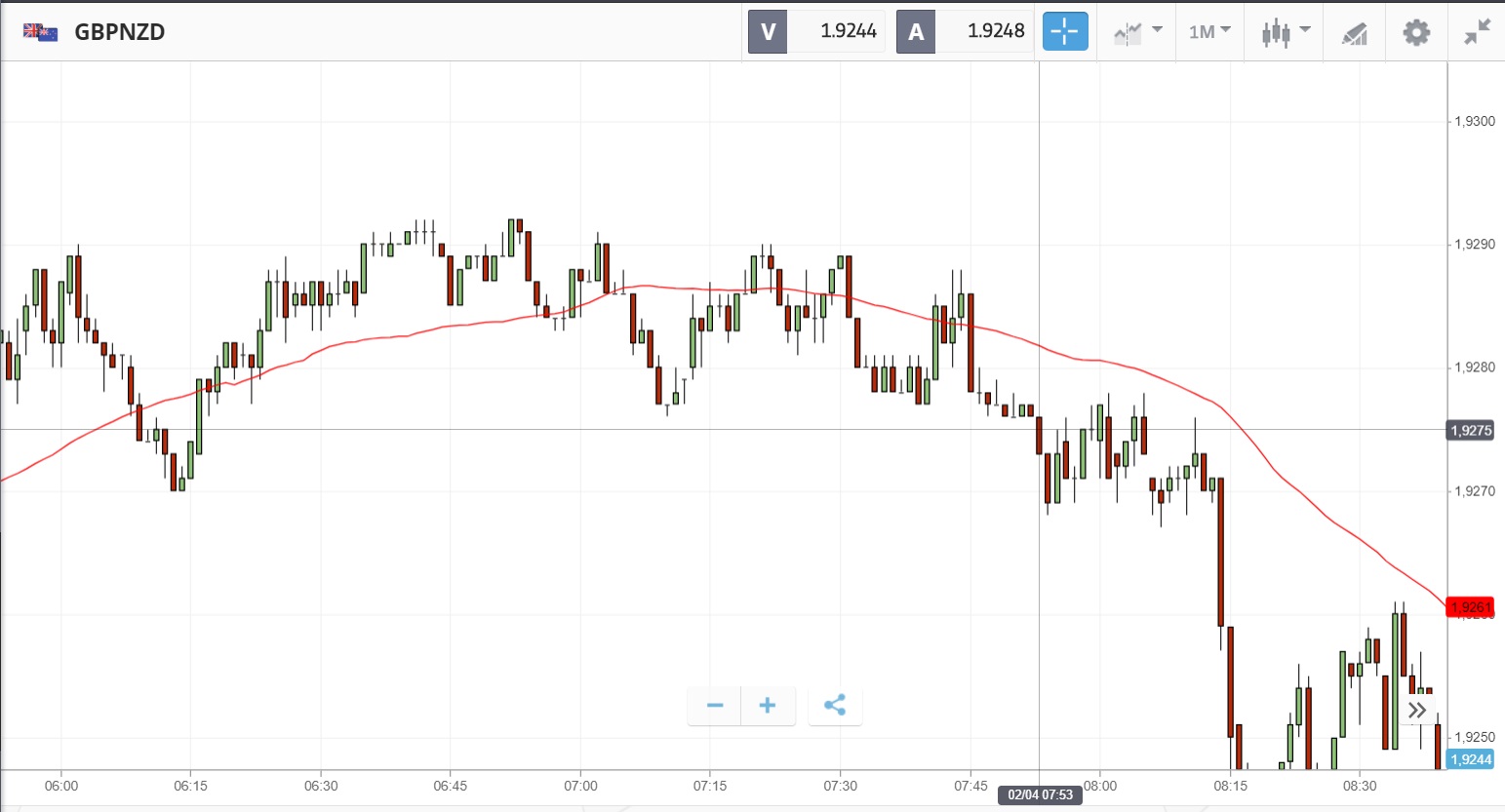
Task: Open the indicators dropdown
Action: pos(1137,32)
